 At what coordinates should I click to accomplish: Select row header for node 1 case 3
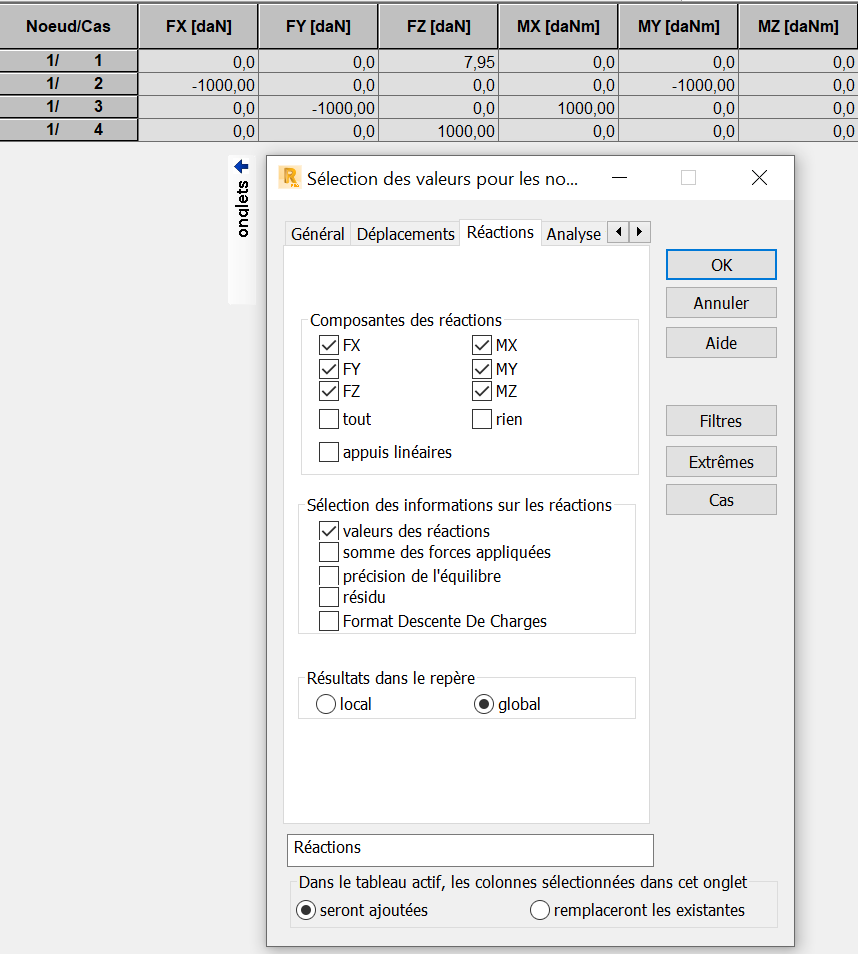[x=69, y=107]
